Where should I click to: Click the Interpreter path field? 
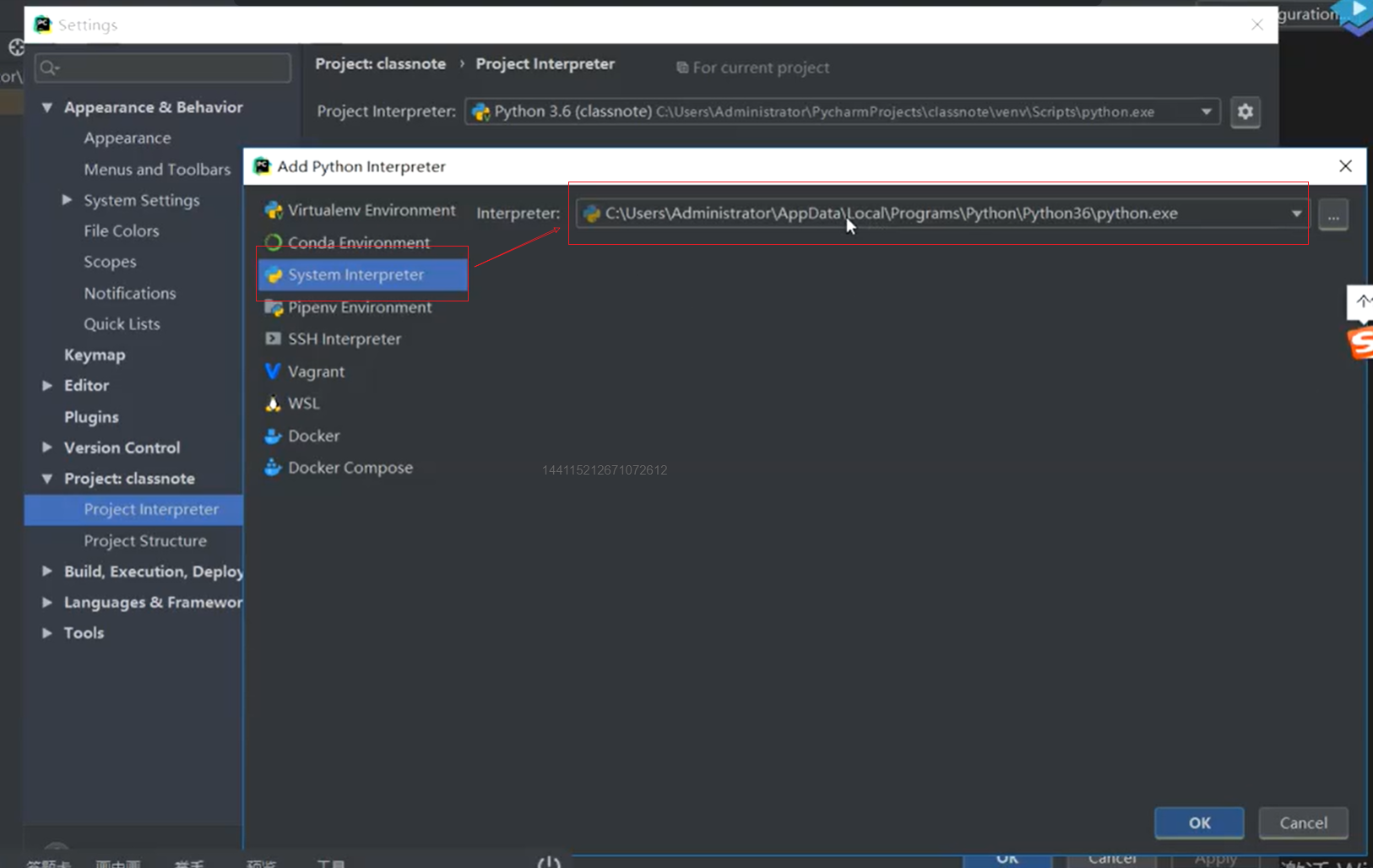click(942, 214)
